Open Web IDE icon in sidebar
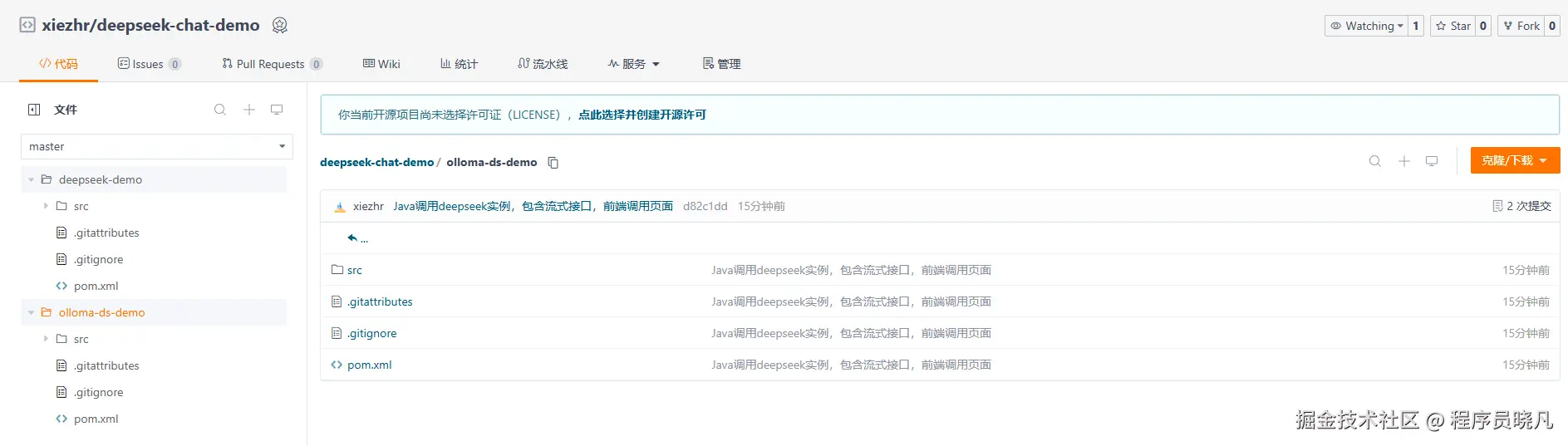Image resolution: width=1568 pixels, height=446 pixels. tap(277, 110)
